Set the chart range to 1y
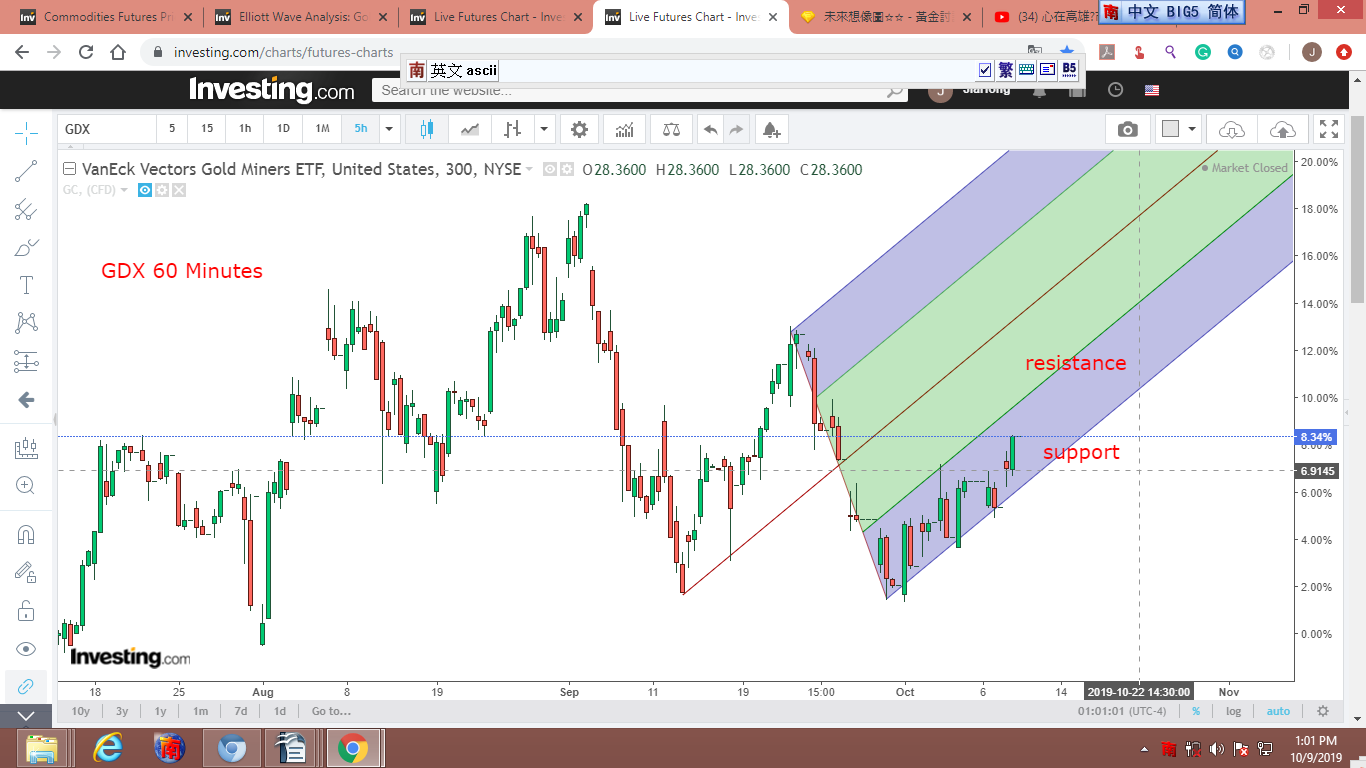The width and height of the screenshot is (1366, 768). click(x=161, y=711)
